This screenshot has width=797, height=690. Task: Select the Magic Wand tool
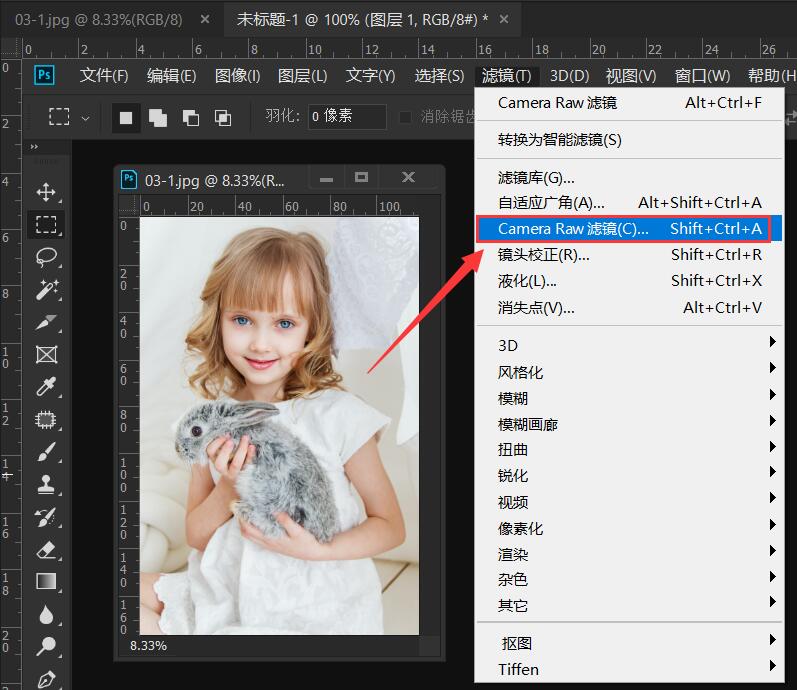tap(46, 289)
